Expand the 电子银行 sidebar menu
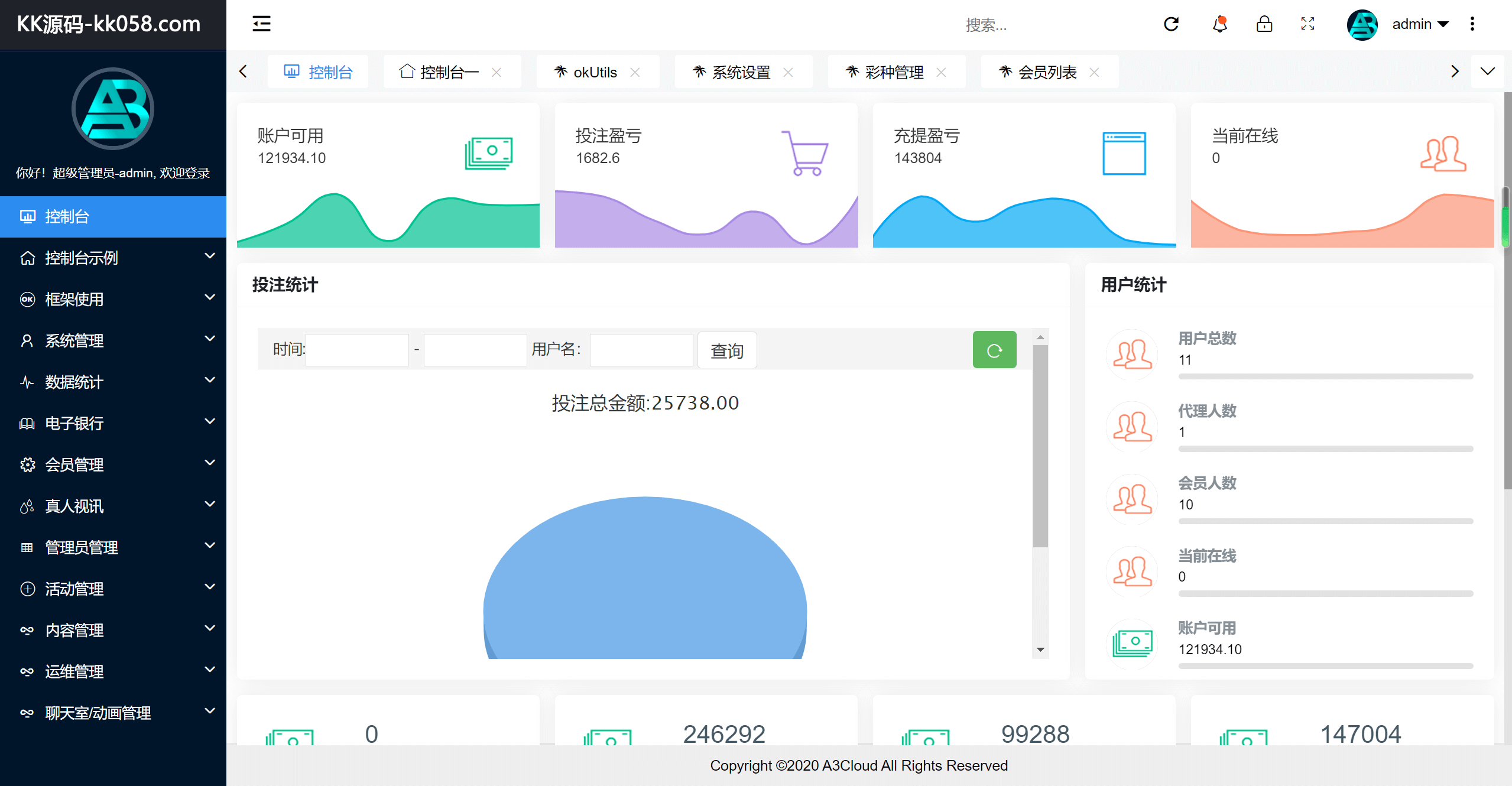 tap(113, 423)
